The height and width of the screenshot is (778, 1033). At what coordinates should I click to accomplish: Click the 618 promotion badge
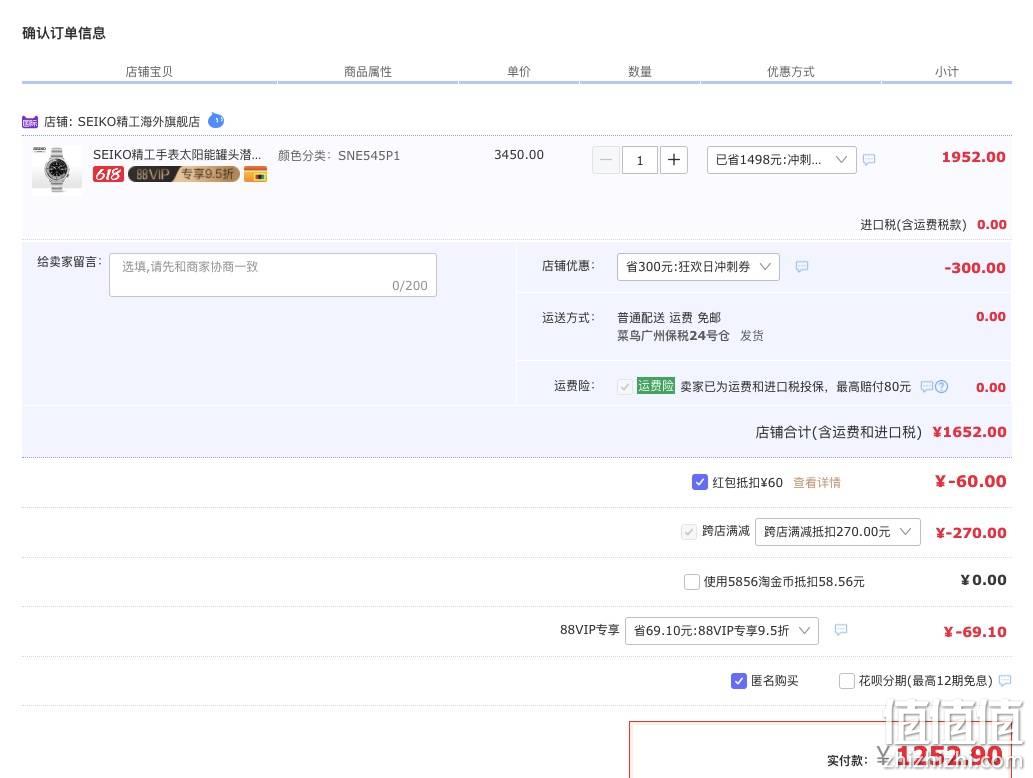tap(108, 174)
